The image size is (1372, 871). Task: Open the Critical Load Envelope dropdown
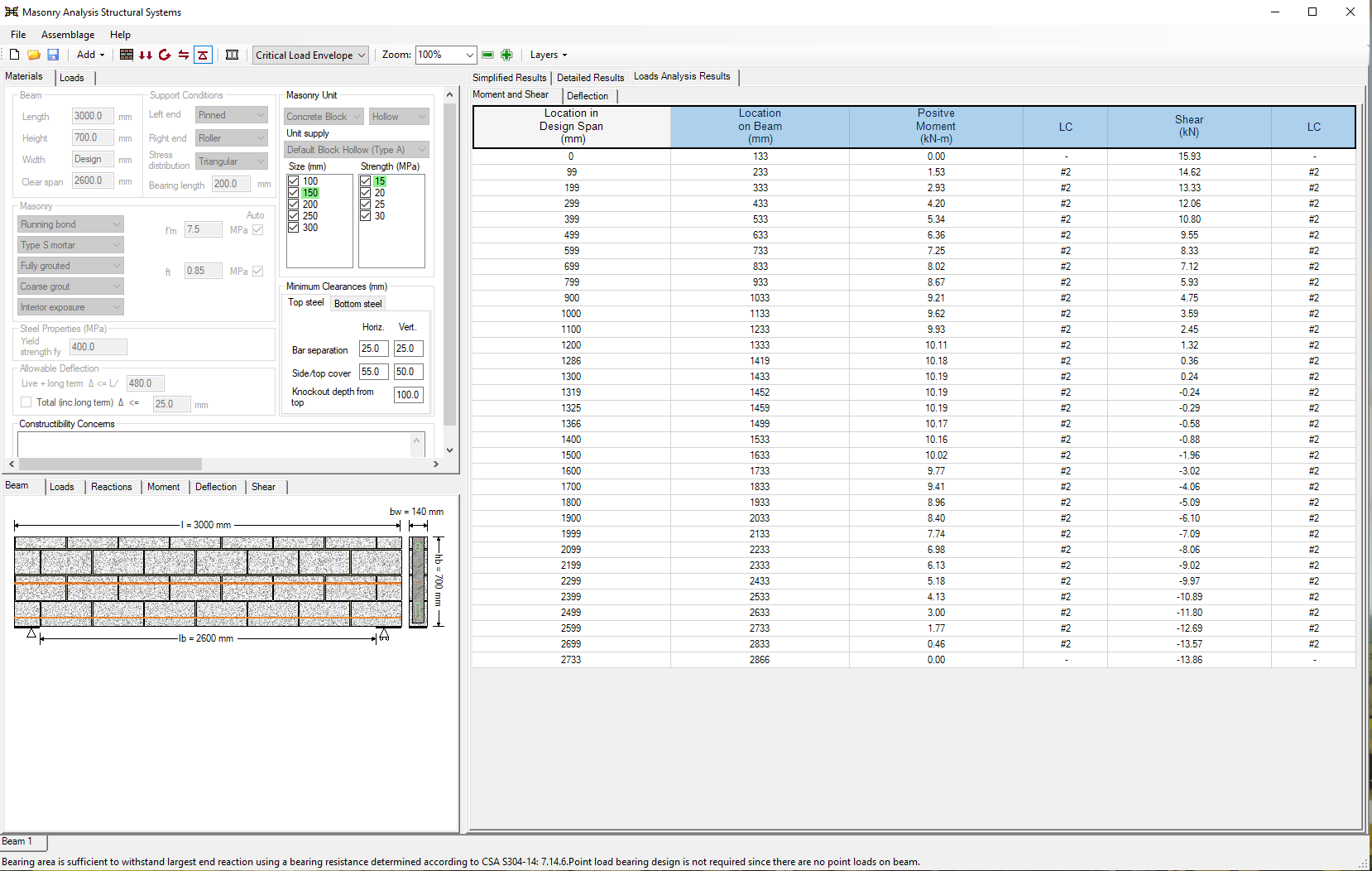310,55
